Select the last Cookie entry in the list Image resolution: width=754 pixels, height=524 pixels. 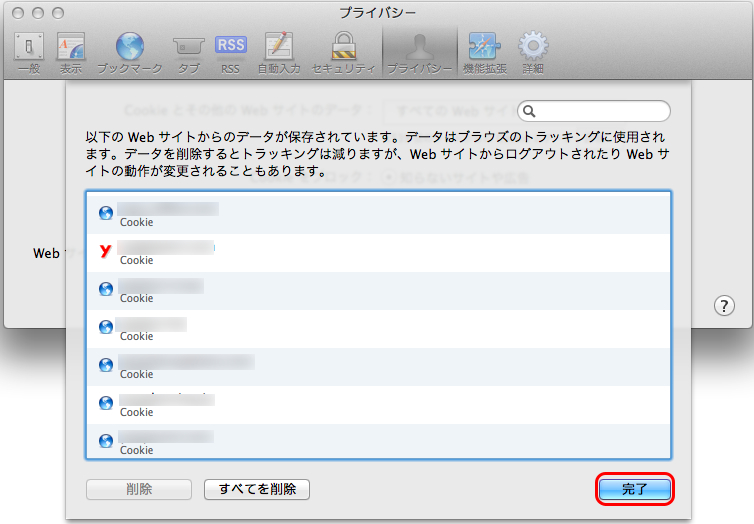click(x=378, y=441)
